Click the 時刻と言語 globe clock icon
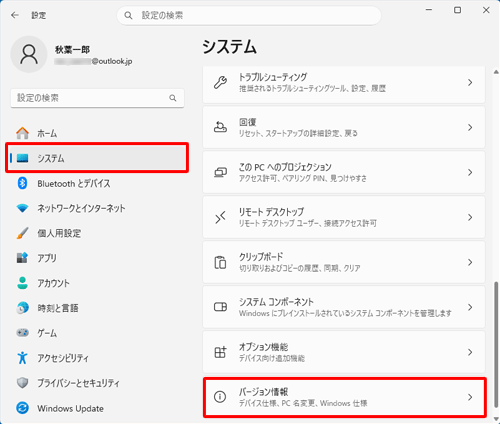Viewport: 500px width, 424px height. (22, 308)
